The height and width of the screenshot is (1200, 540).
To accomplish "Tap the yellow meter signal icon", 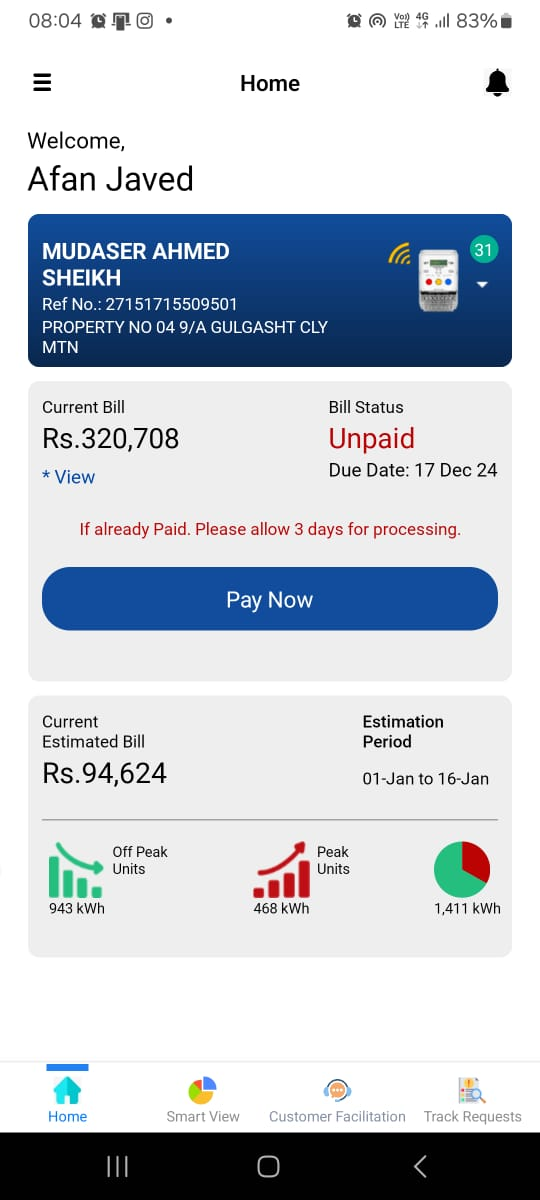I will (399, 254).
